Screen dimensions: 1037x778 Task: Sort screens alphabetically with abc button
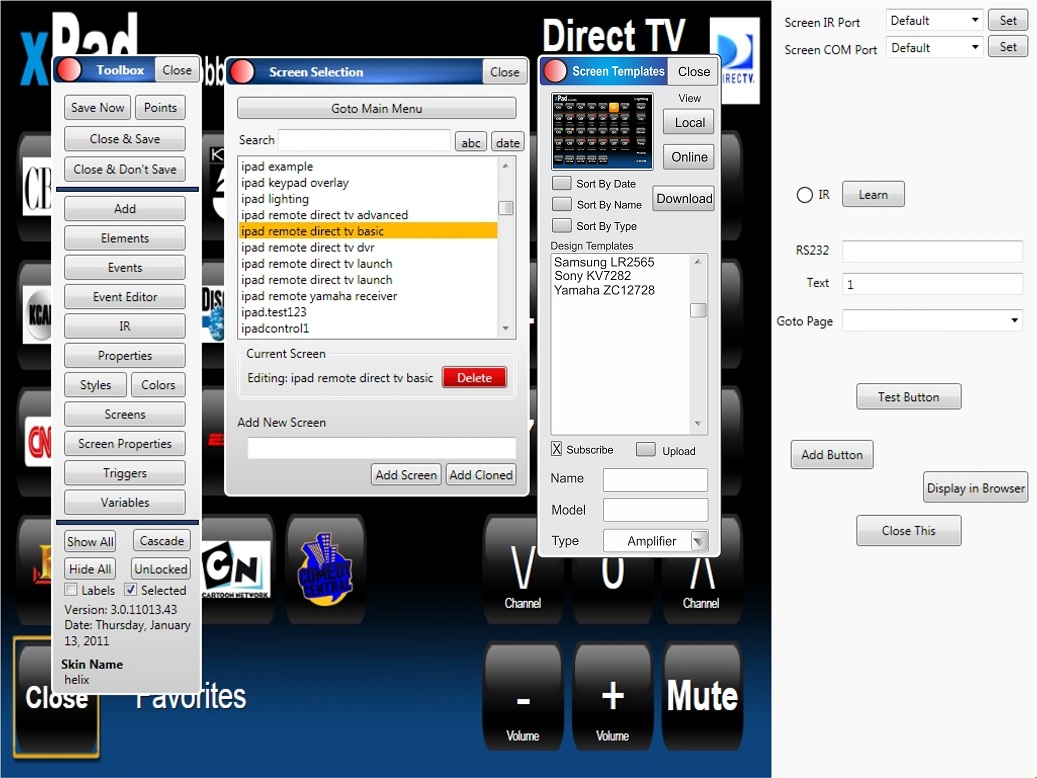coord(471,142)
